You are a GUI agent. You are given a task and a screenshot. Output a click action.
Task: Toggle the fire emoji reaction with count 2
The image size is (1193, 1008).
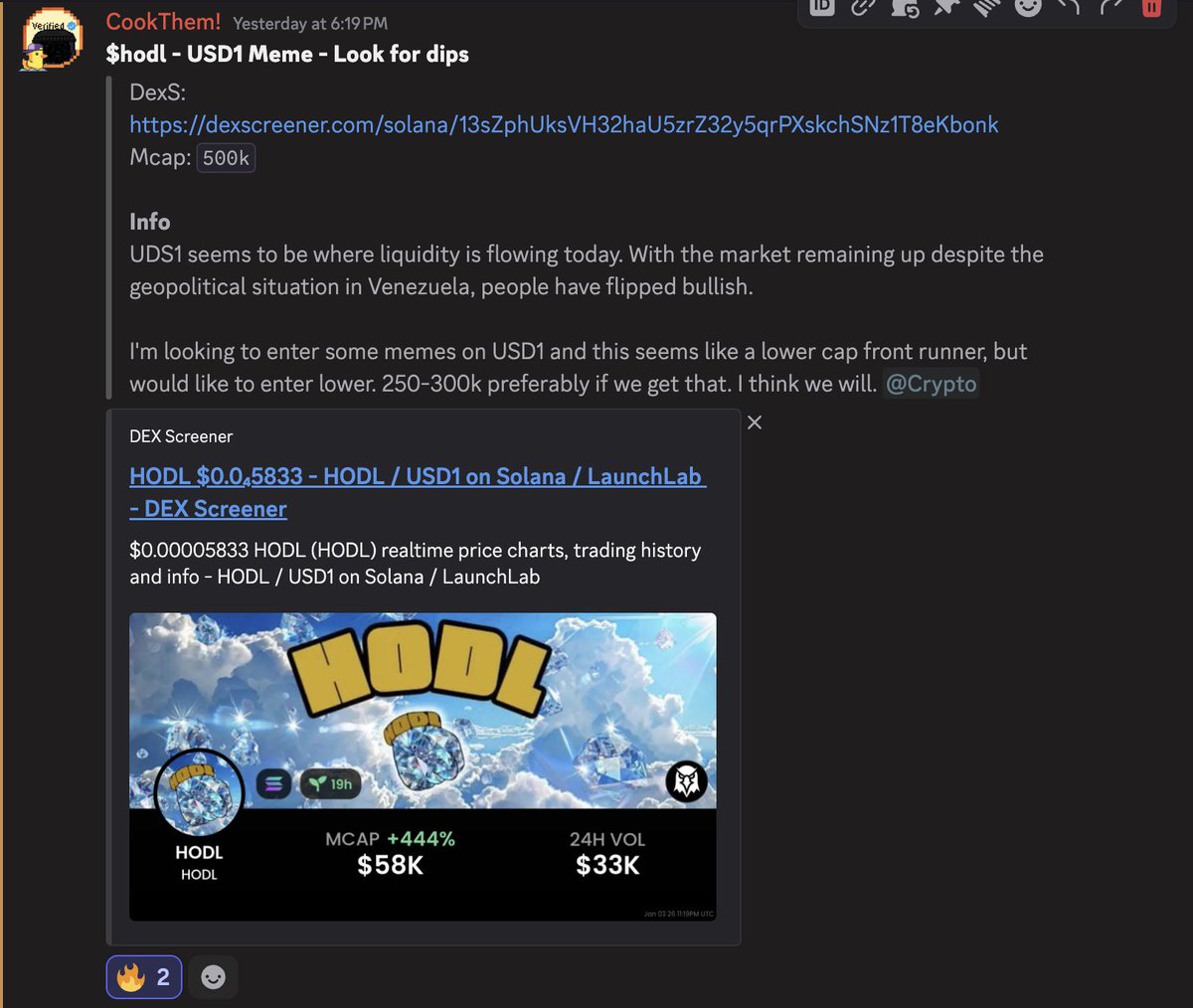tap(144, 978)
